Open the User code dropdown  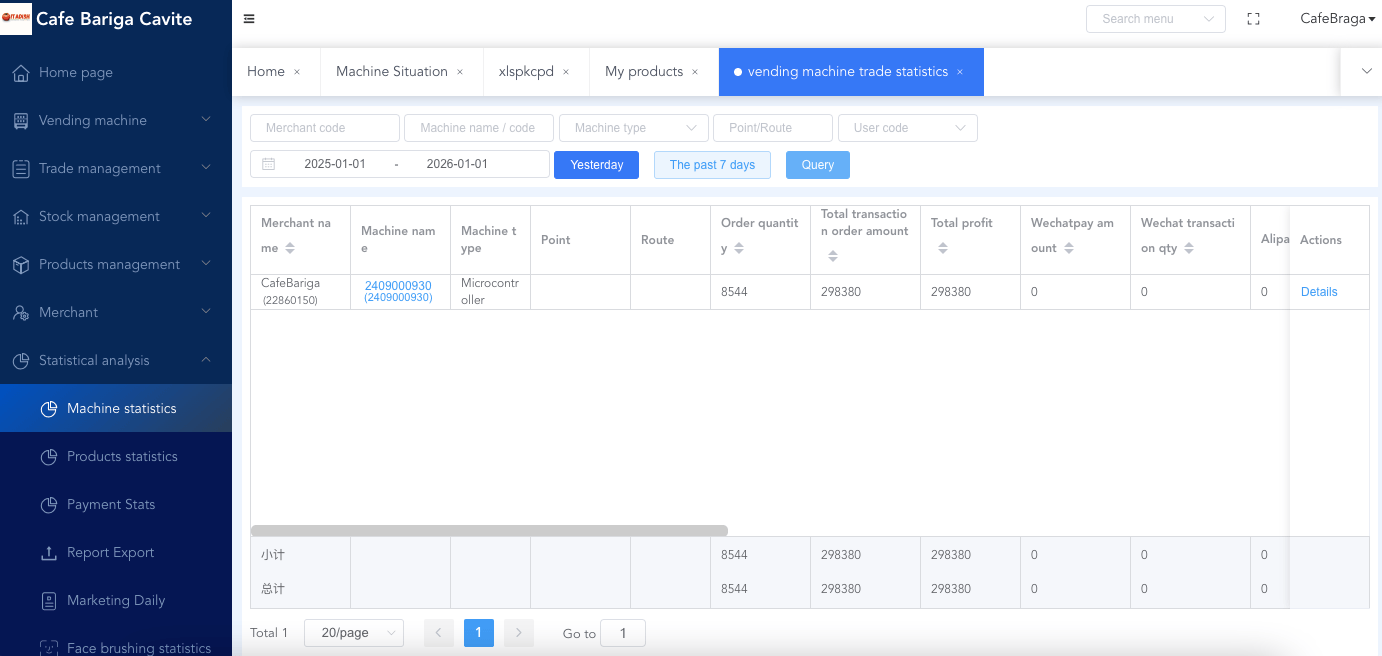point(907,128)
